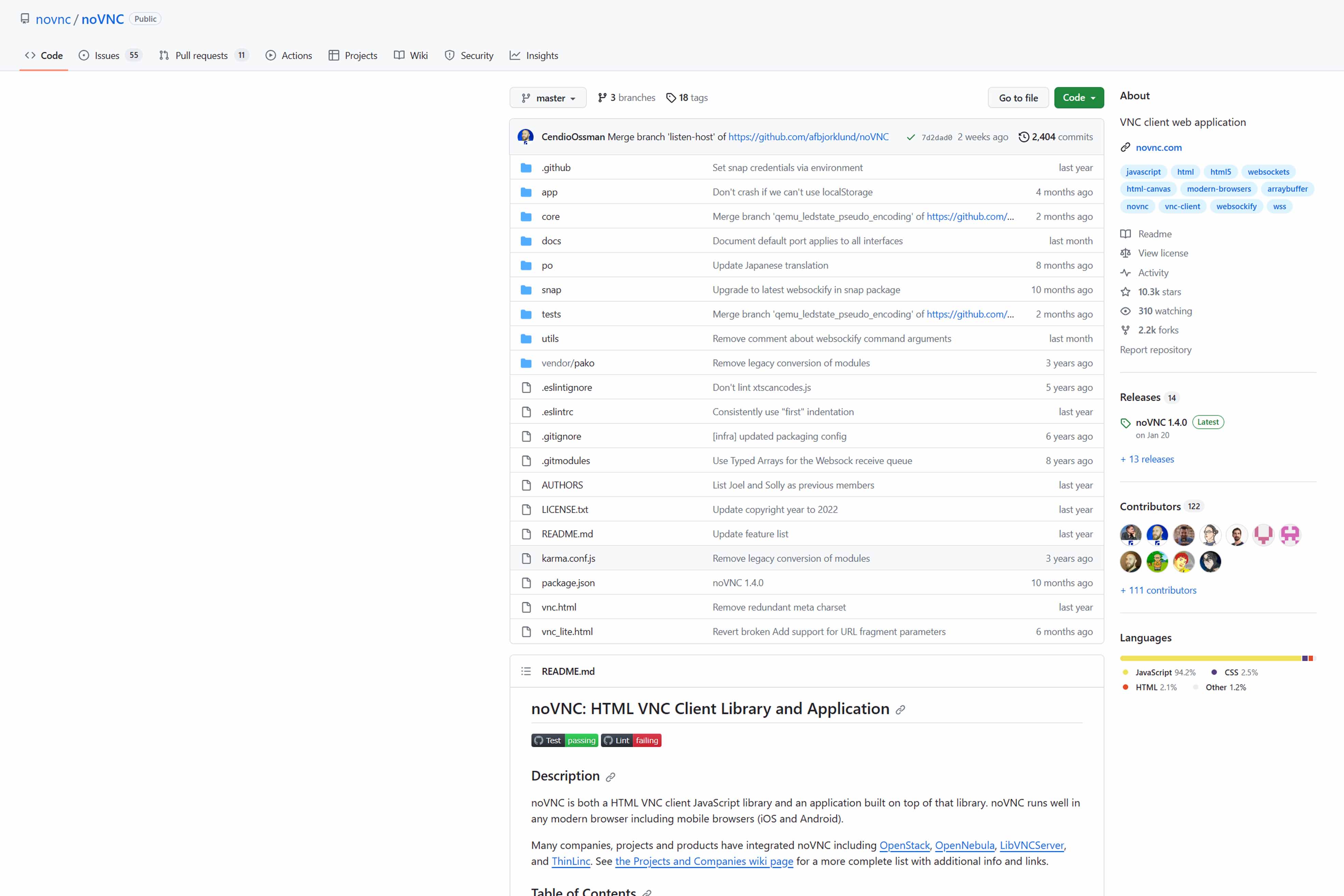Screen dimensions: 1344x896
Task: Open the Projects tab
Action: (353, 55)
